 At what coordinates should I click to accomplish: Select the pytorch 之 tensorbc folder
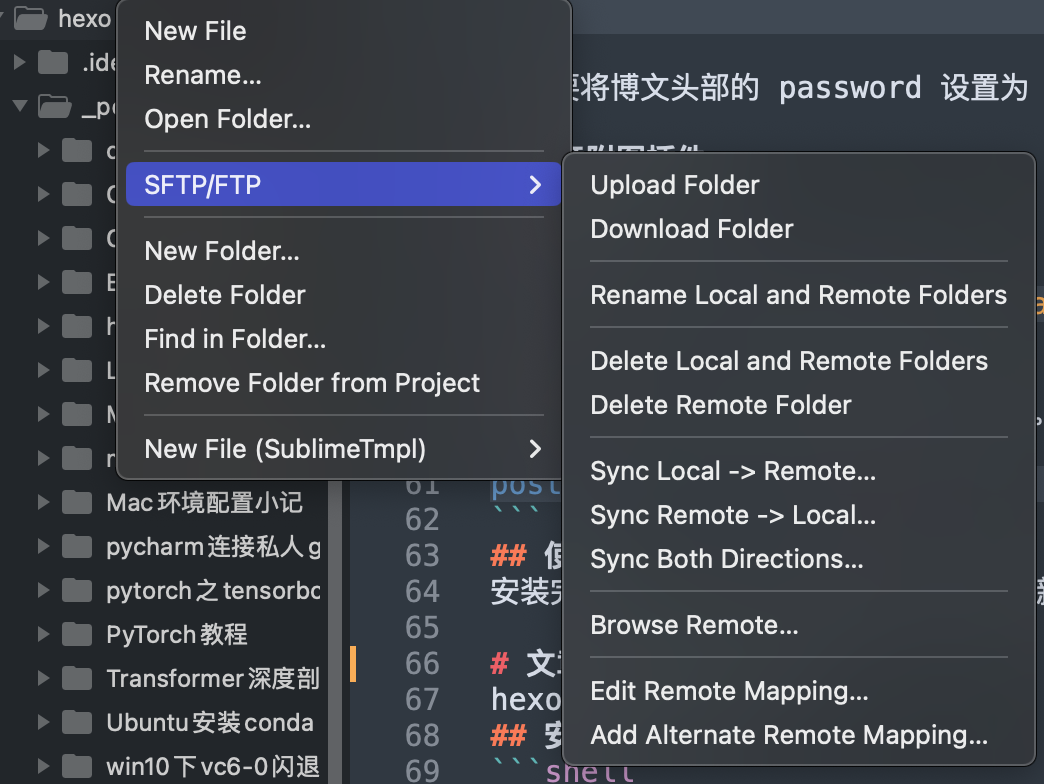(213, 590)
